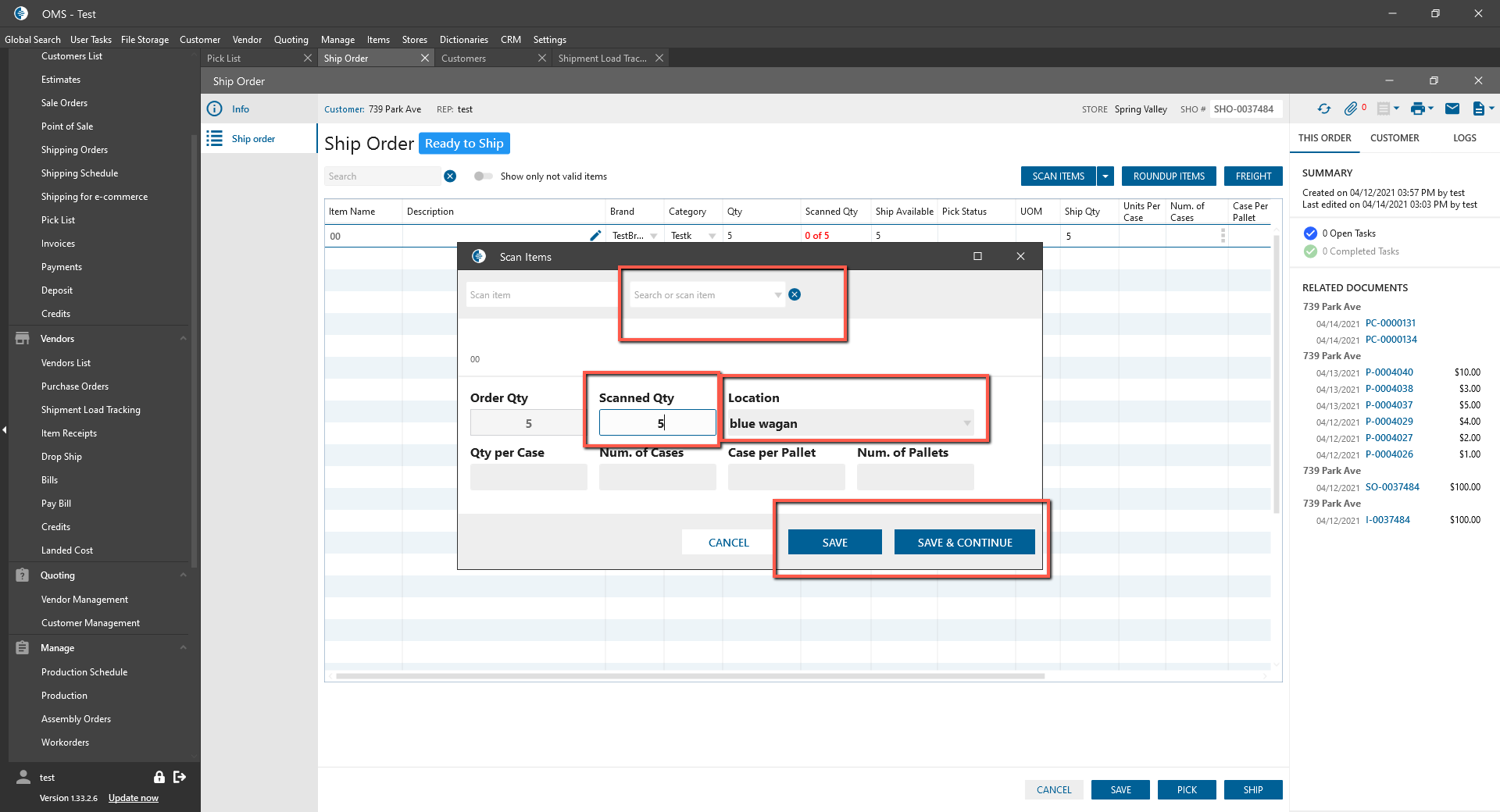
Task: Click SAVE in Scan Items dialog
Action: point(835,542)
